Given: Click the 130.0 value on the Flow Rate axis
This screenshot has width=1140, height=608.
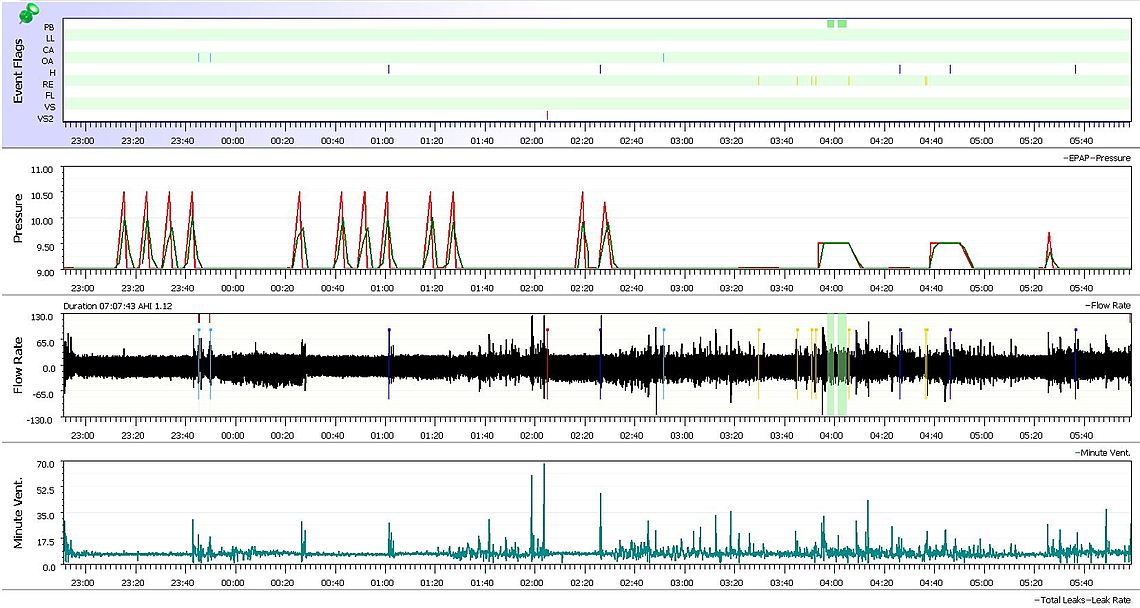Looking at the screenshot, I should (44, 316).
